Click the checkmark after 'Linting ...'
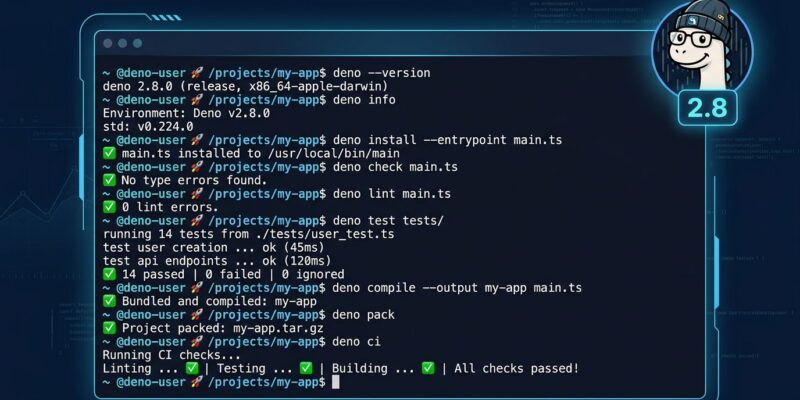 pyautogui.click(x=192, y=368)
